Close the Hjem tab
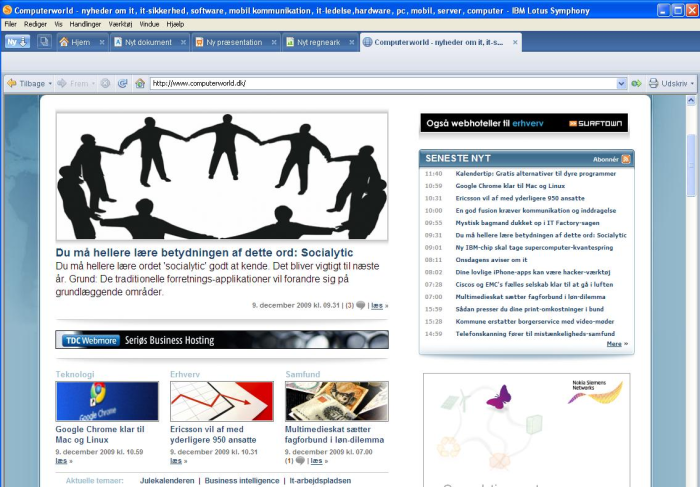The height and width of the screenshot is (487, 700). point(102,42)
